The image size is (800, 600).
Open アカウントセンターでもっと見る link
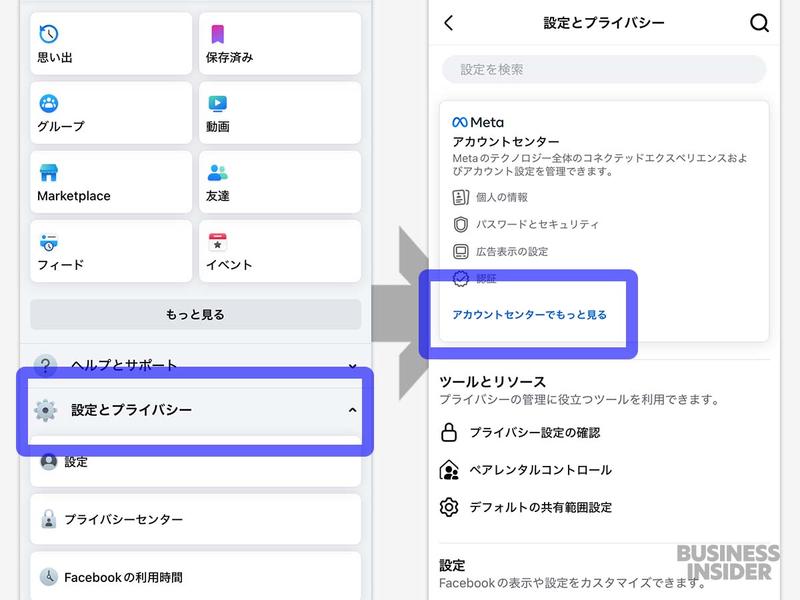[x=529, y=315]
